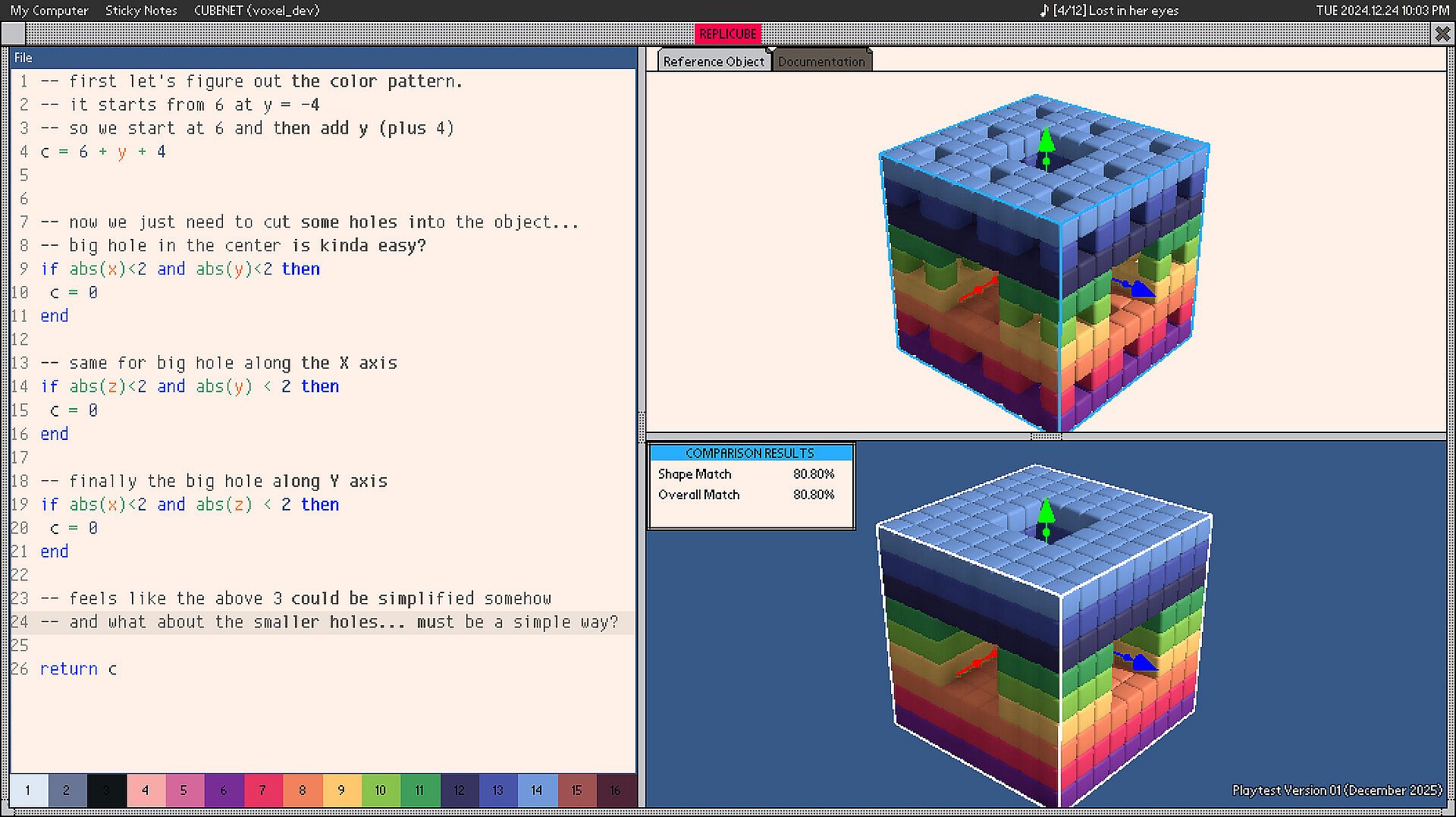Place cursor on line 4 'c = 6 + y + 4'

[x=103, y=152]
